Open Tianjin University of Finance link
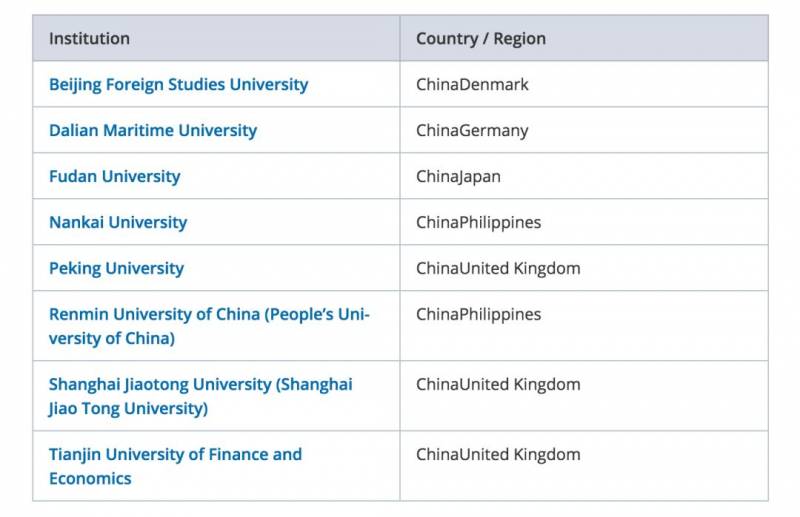The width and height of the screenshot is (800, 517). 176,466
